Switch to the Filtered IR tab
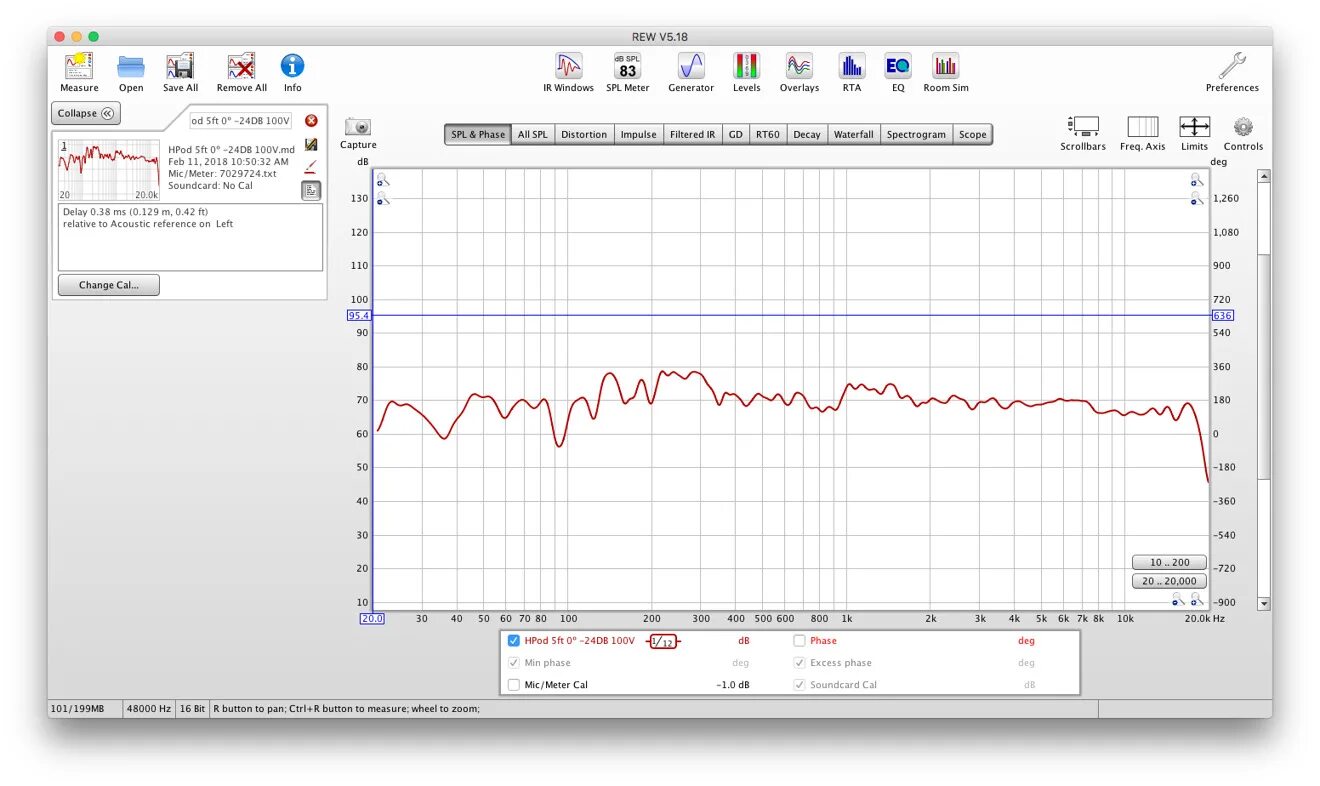The width and height of the screenshot is (1320, 786). pyautogui.click(x=693, y=134)
